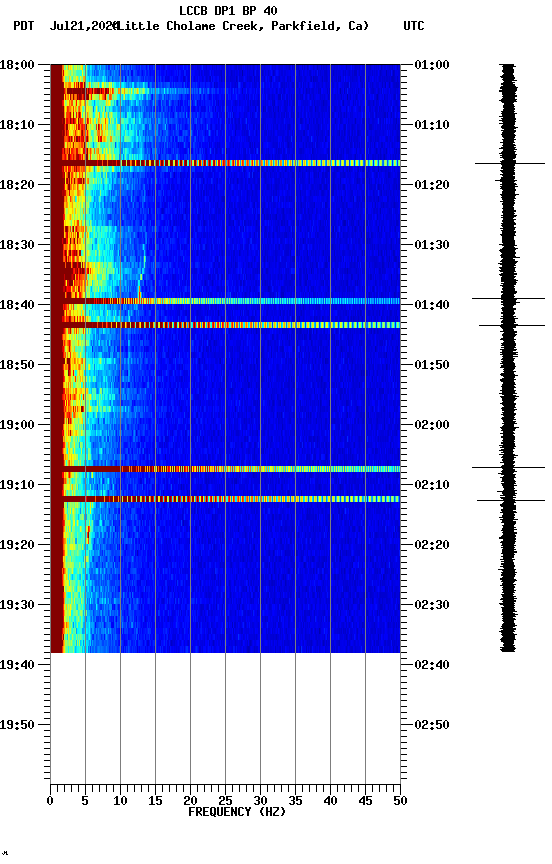Click the '18:10' PDT time label
Screen dimensions: 552x864
click(17, 125)
